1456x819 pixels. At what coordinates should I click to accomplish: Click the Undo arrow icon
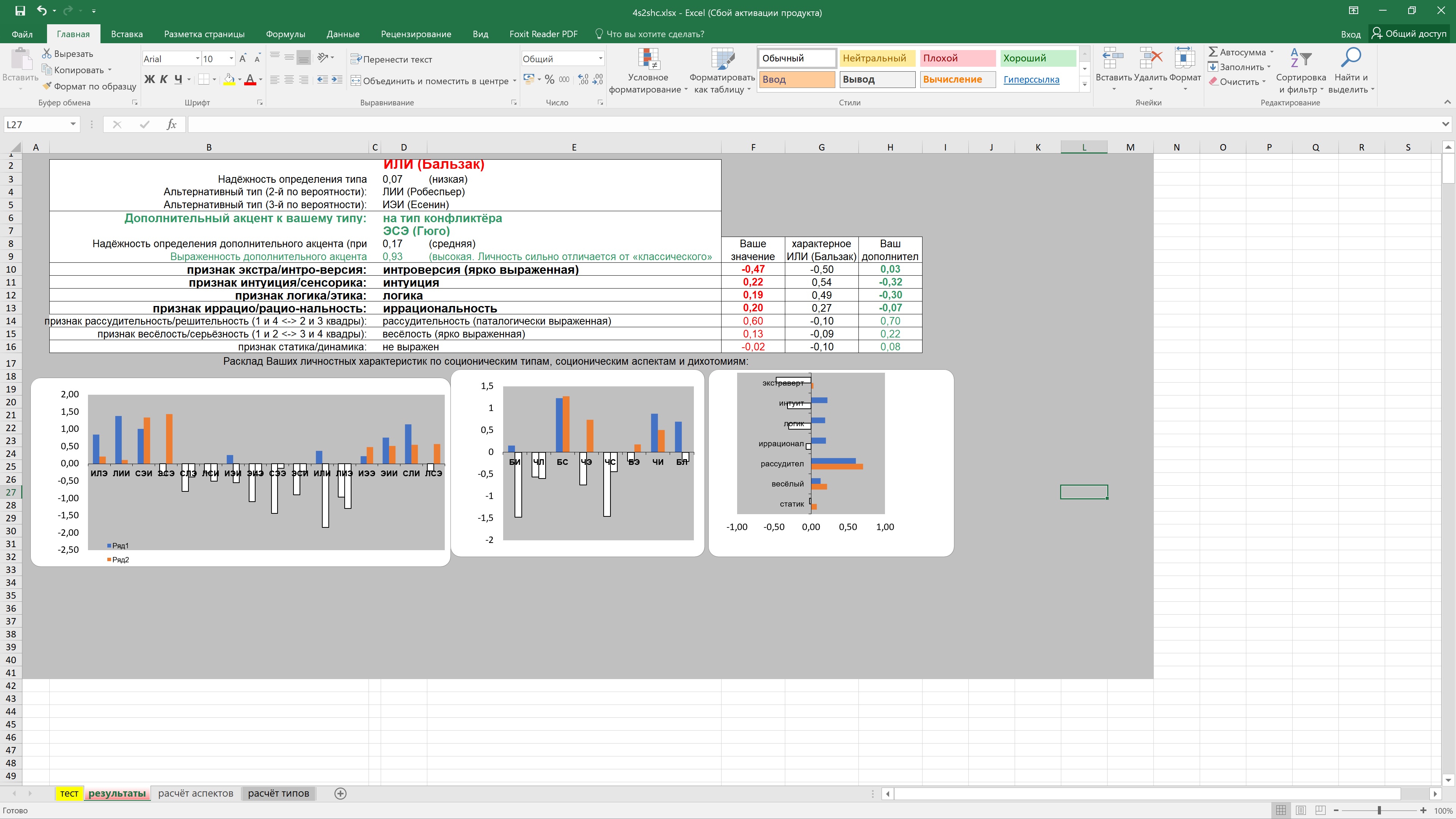tap(41, 11)
